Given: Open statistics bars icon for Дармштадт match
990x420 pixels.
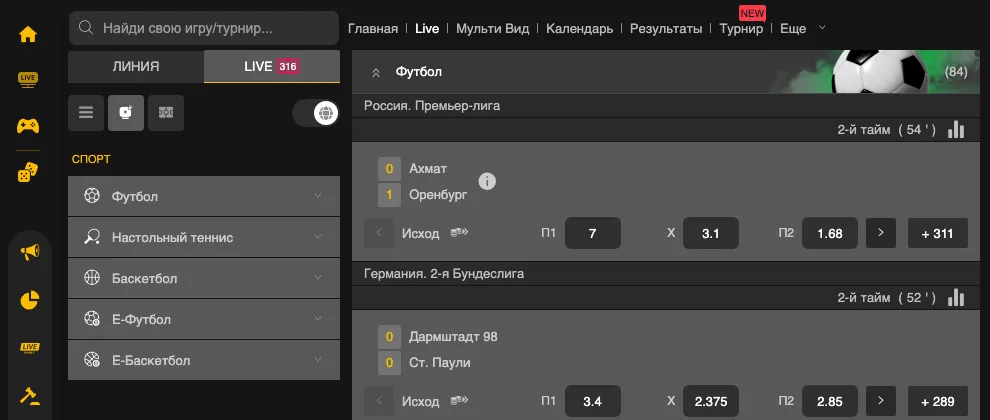Looking at the screenshot, I should (956, 297).
